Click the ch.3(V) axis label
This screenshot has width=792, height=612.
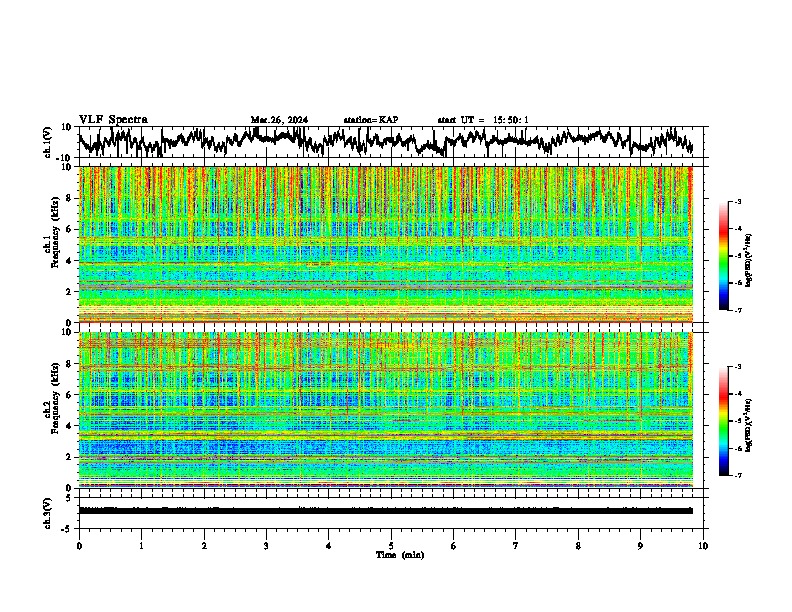click(48, 513)
